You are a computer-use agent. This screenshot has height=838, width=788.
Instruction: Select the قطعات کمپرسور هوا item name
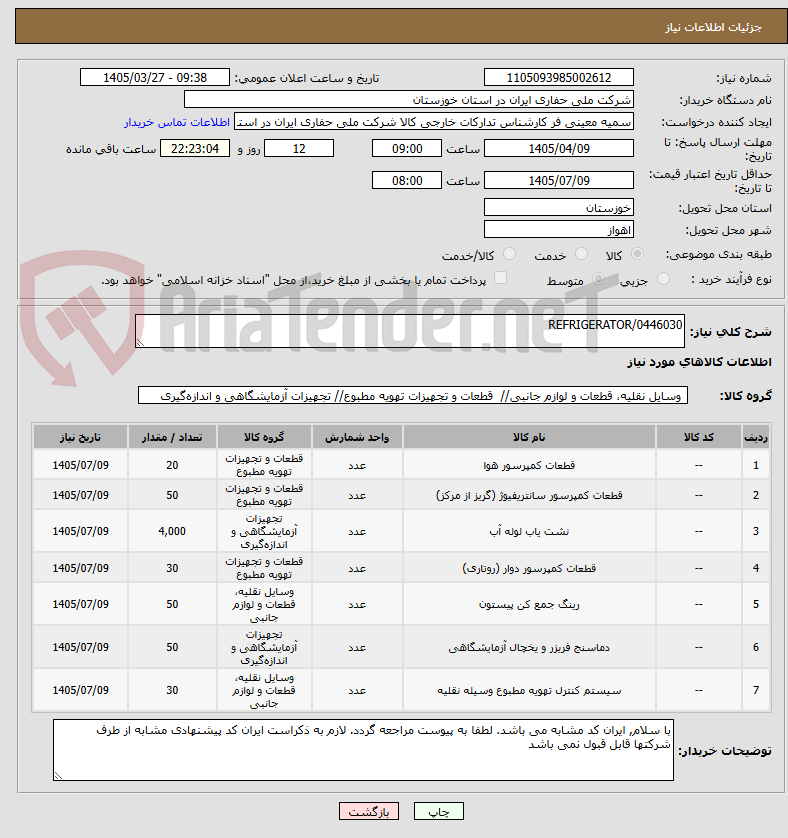529,465
